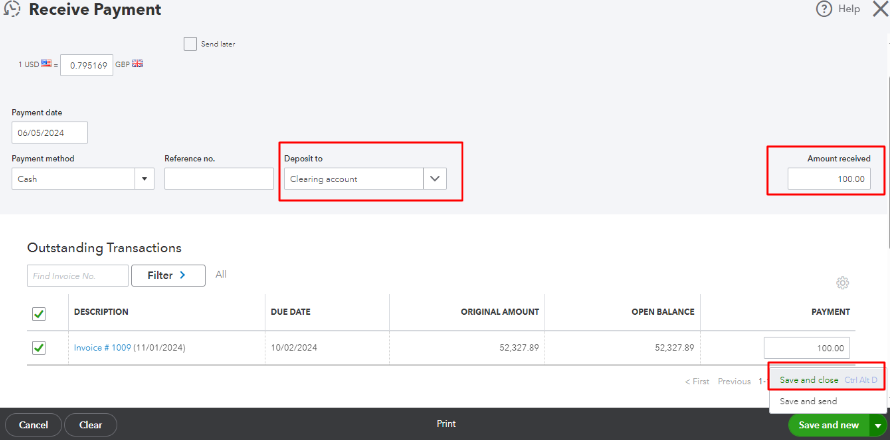
Task: Open the table settings gear icon
Action: point(843,283)
